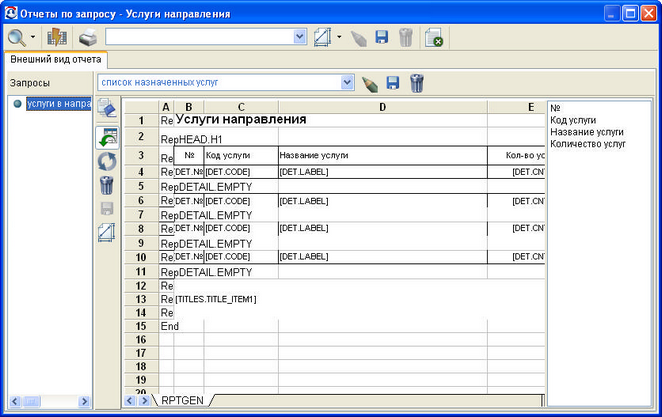Click the Код услуги header cell in row 3
The height and width of the screenshot is (417, 662).
pyautogui.click(x=241, y=155)
